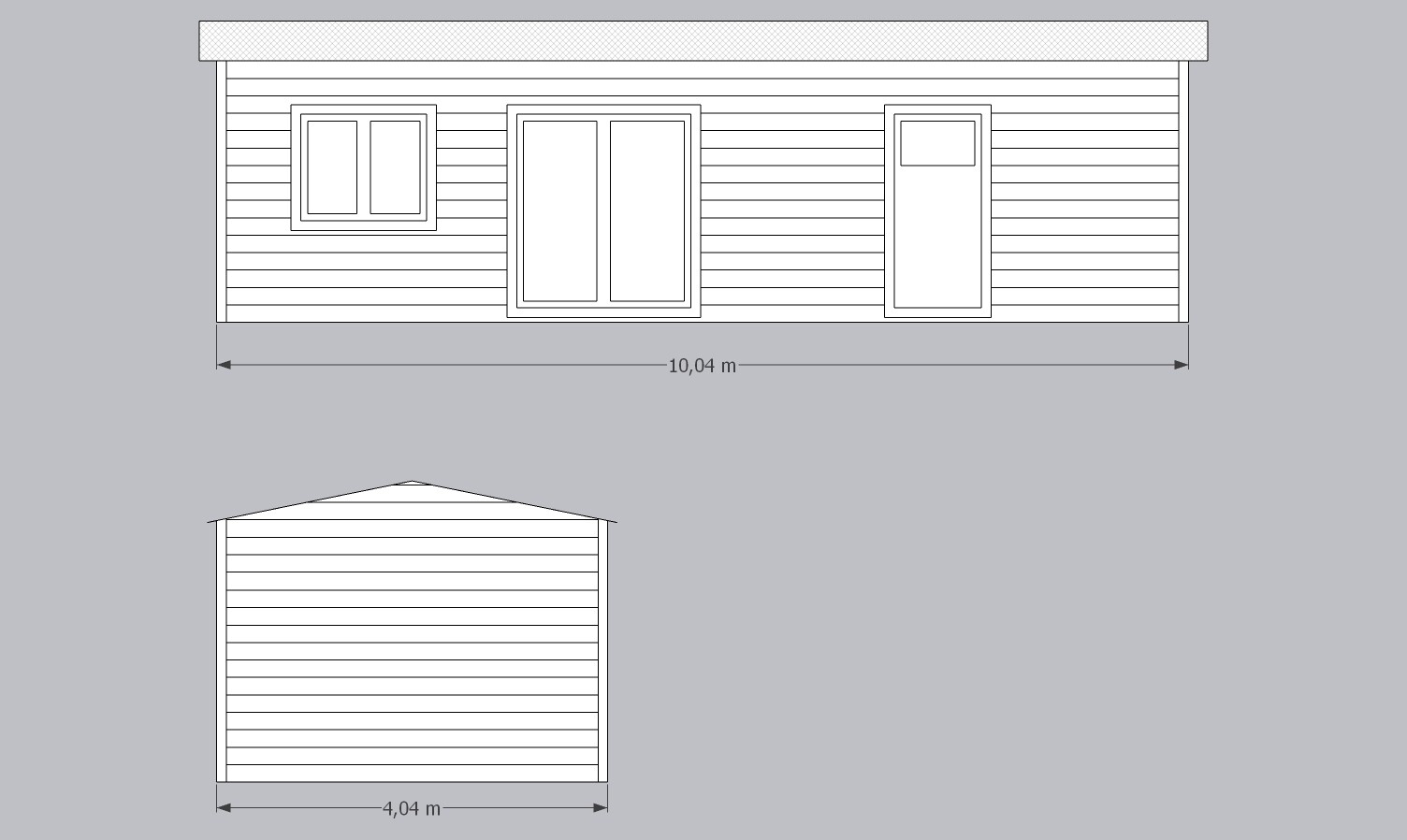Select the left pane of the small window
This screenshot has width=1407, height=840.
coord(332,167)
